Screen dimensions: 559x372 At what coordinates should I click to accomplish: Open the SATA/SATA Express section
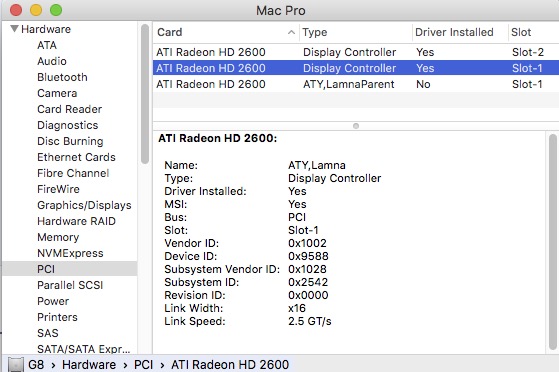pos(83,349)
